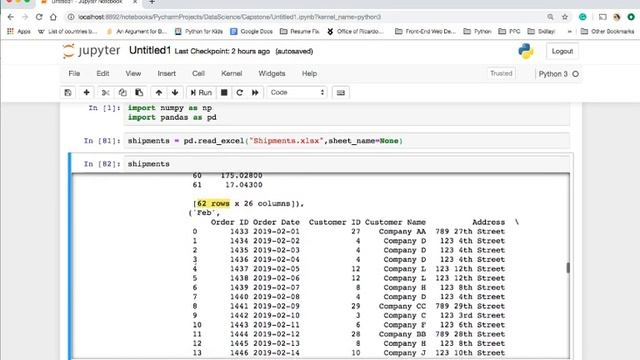Click the zoom magnifier icon in address bar

coord(550,17)
